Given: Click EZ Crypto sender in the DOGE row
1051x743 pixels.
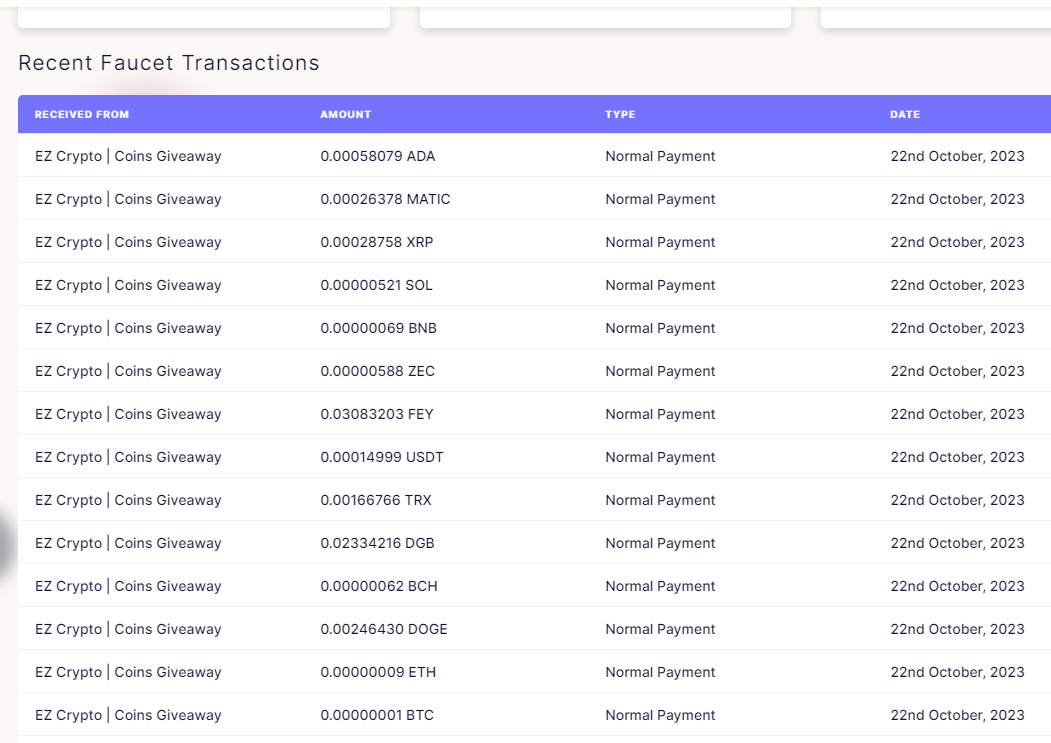Looking at the screenshot, I should [x=128, y=628].
